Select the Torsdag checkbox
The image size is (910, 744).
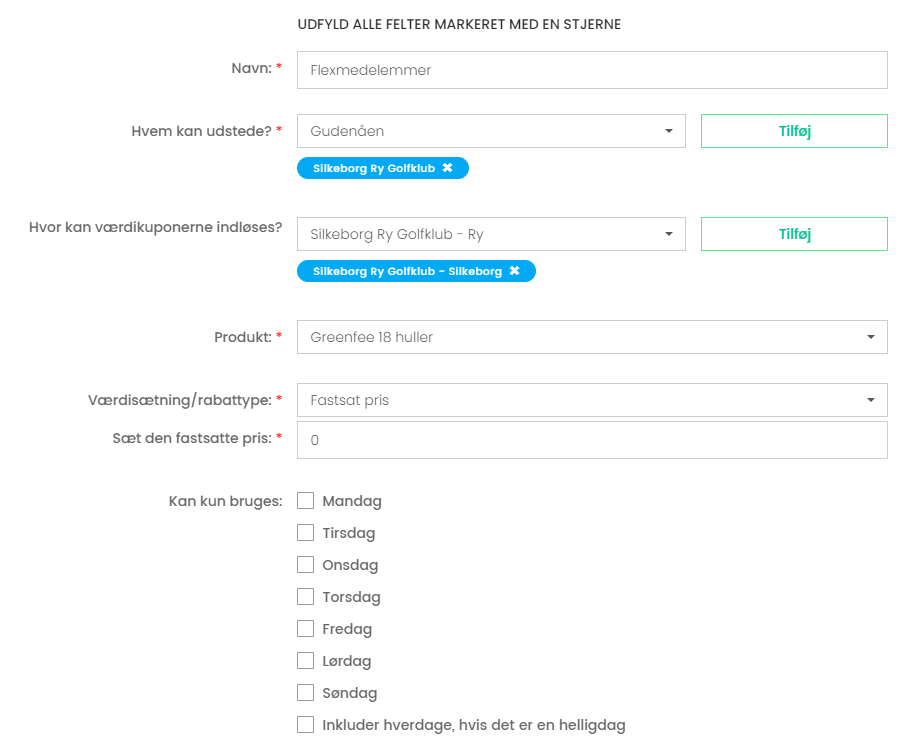pyautogui.click(x=305, y=597)
